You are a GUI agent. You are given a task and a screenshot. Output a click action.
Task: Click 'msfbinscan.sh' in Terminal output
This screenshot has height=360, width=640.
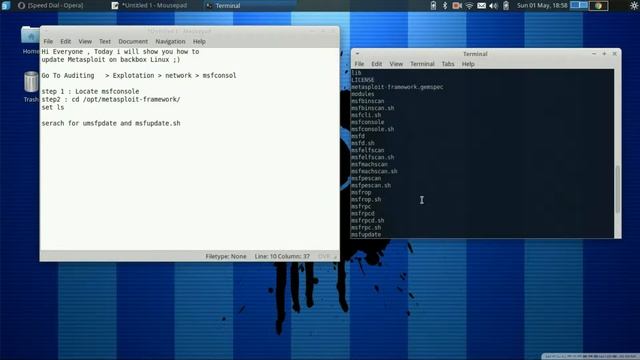(x=373, y=108)
